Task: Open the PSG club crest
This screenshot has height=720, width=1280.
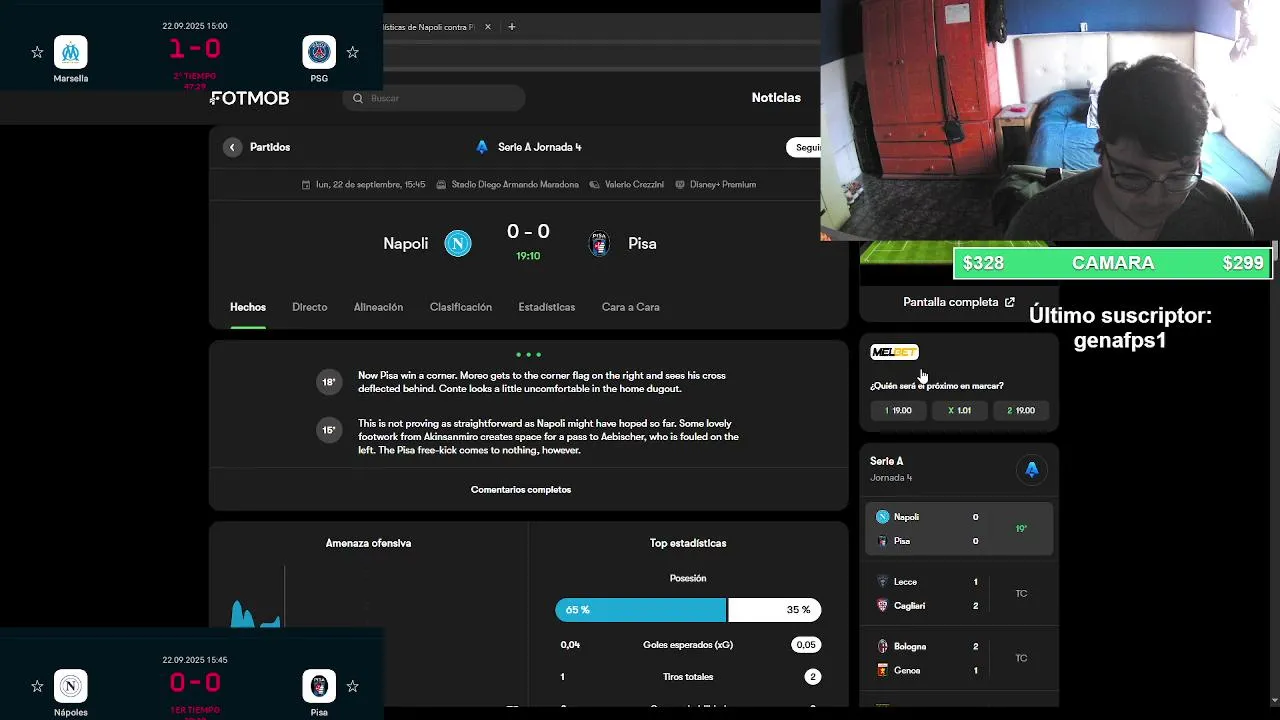Action: pos(319,52)
